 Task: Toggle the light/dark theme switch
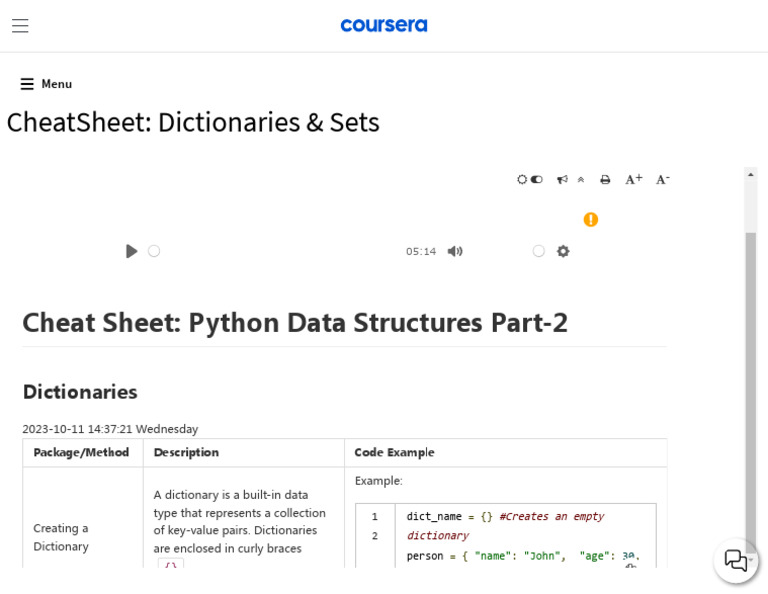point(530,180)
